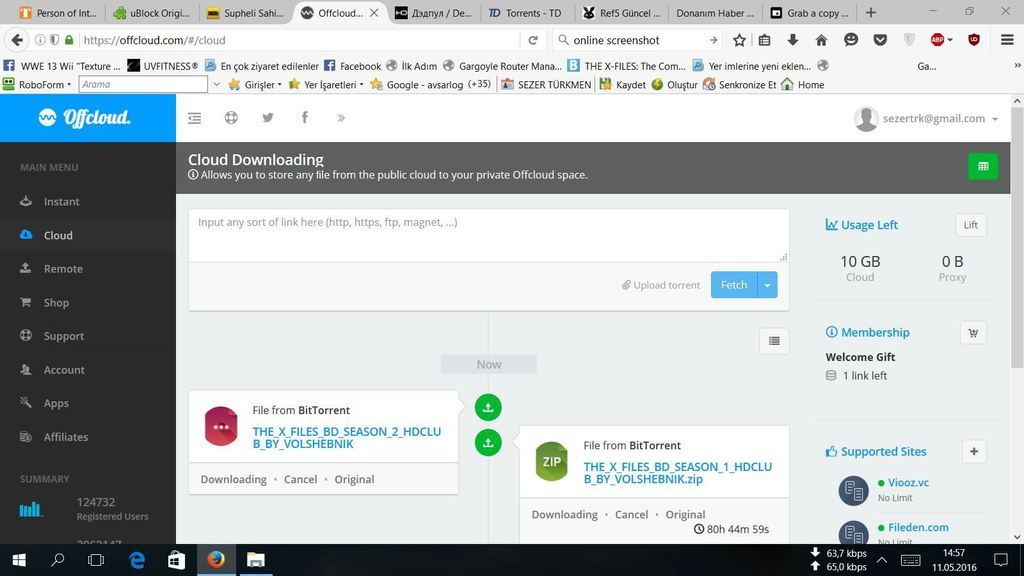1024x576 pixels.
Task: Click Original on SEASON_2 card
Action: (x=354, y=479)
